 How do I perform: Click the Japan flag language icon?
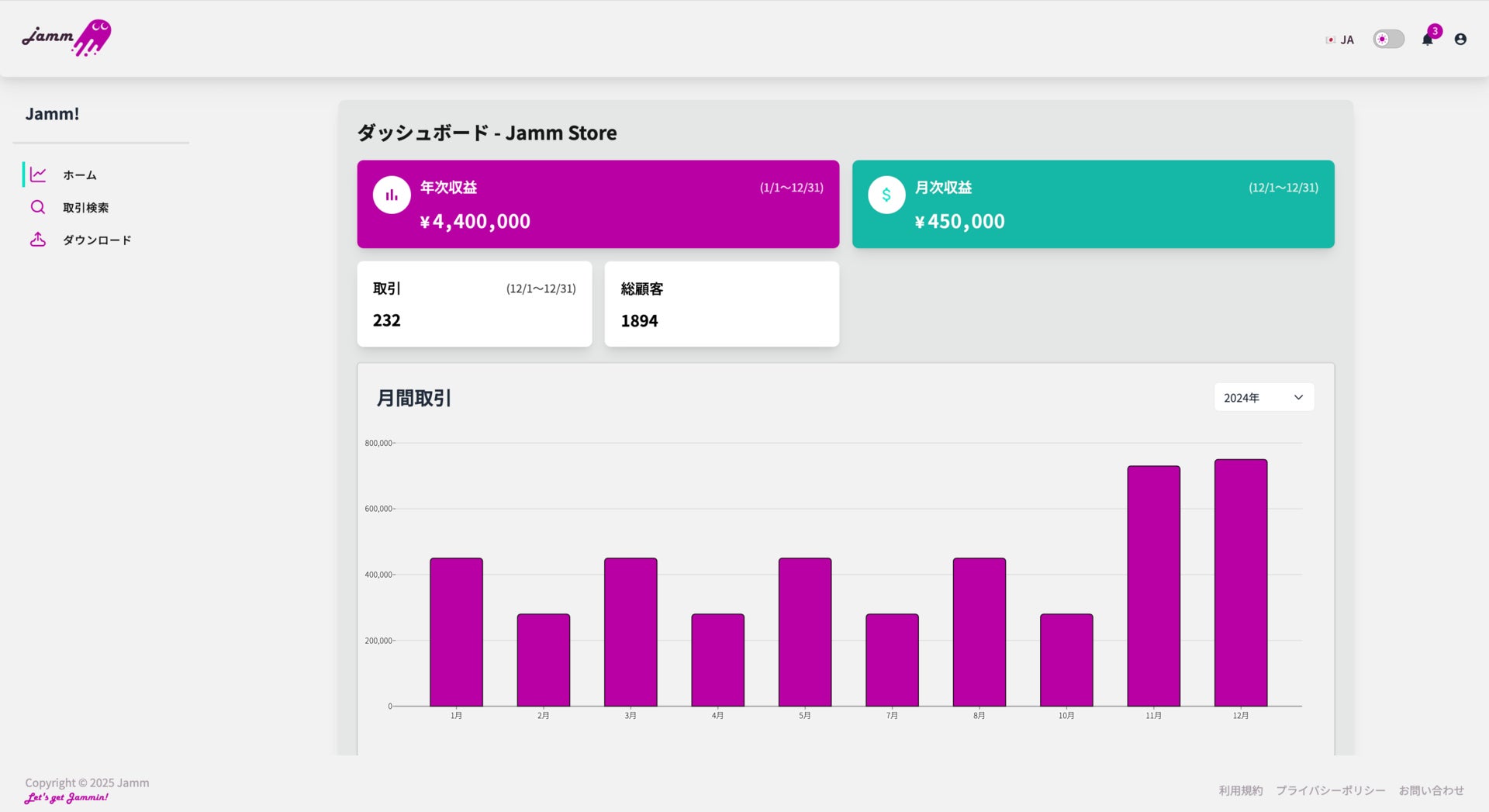(1330, 40)
